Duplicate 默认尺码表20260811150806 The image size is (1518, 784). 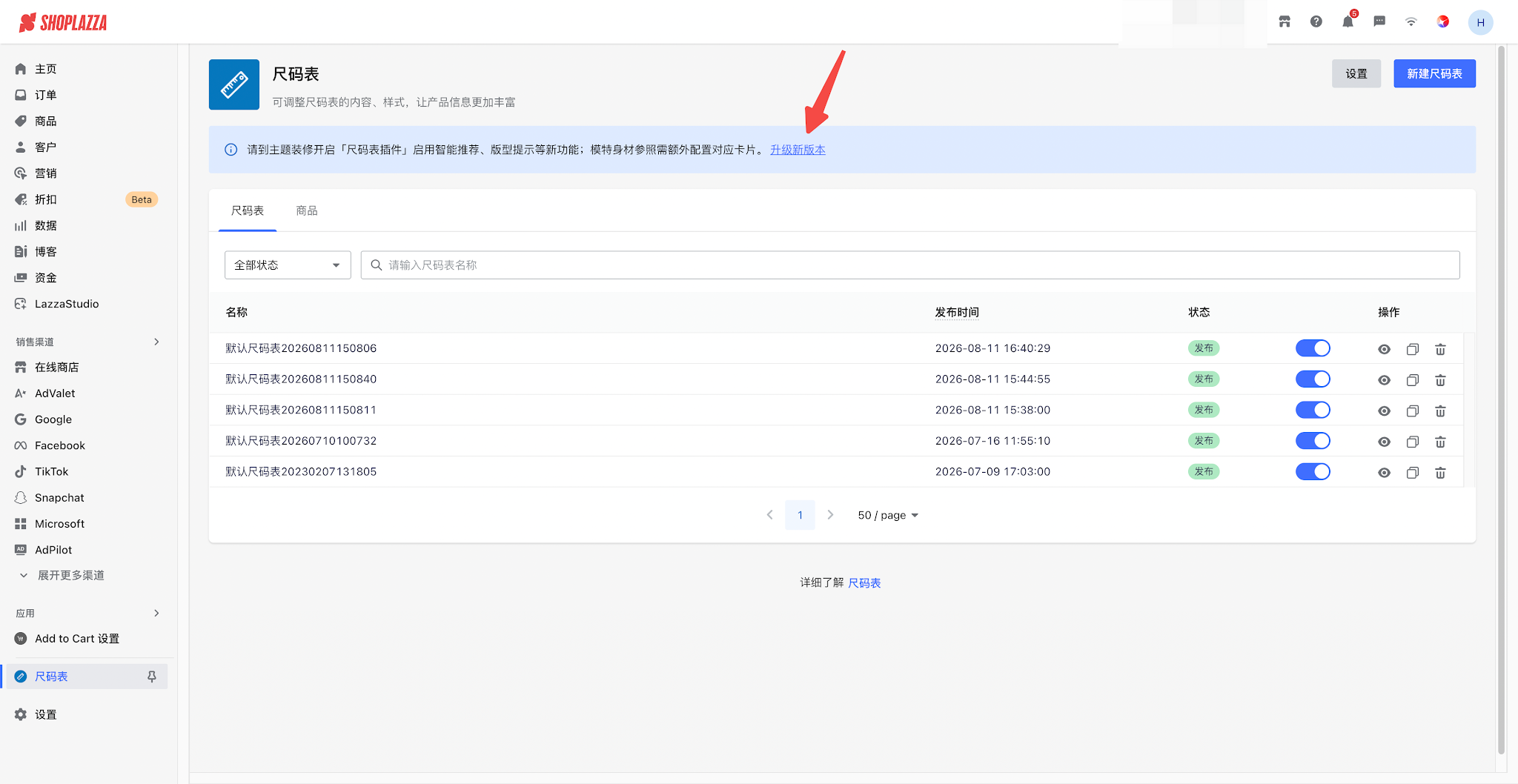point(1413,349)
